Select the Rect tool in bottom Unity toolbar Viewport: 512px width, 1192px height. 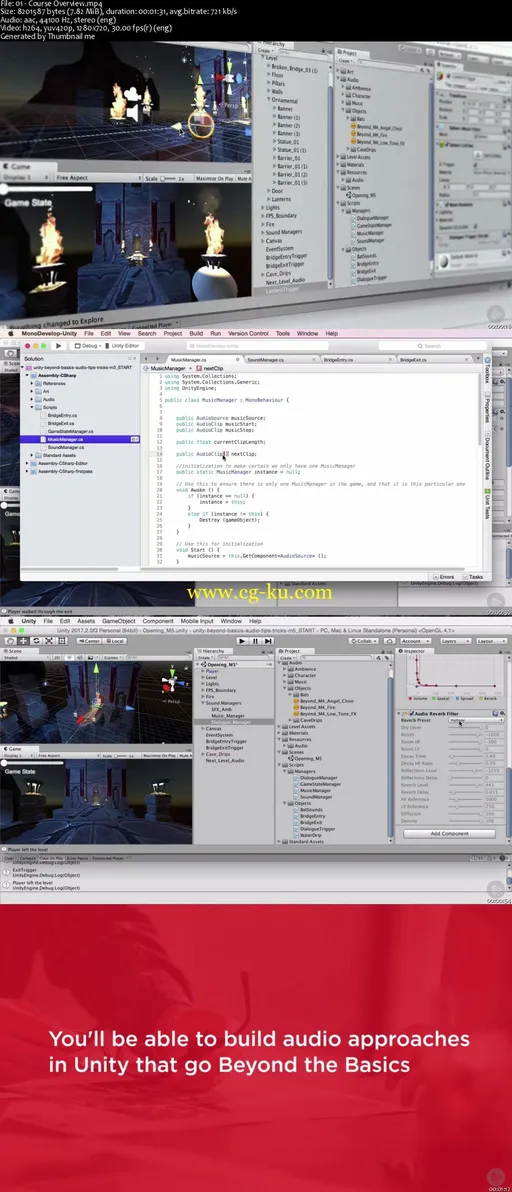[x=62, y=641]
